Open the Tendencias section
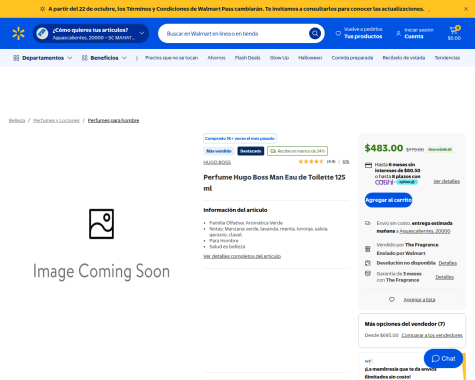Image resolution: width=475 pixels, height=380 pixels. (447, 58)
